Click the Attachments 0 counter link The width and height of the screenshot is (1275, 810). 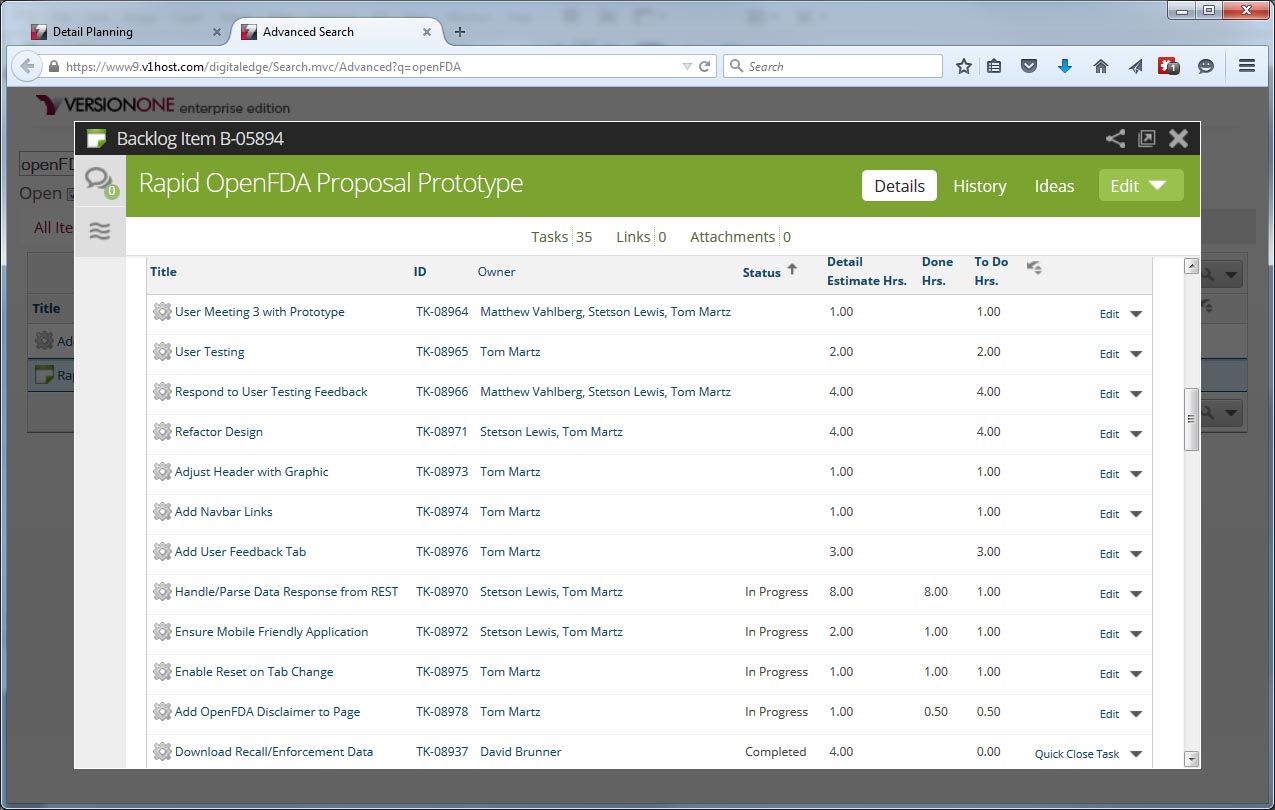click(x=740, y=237)
